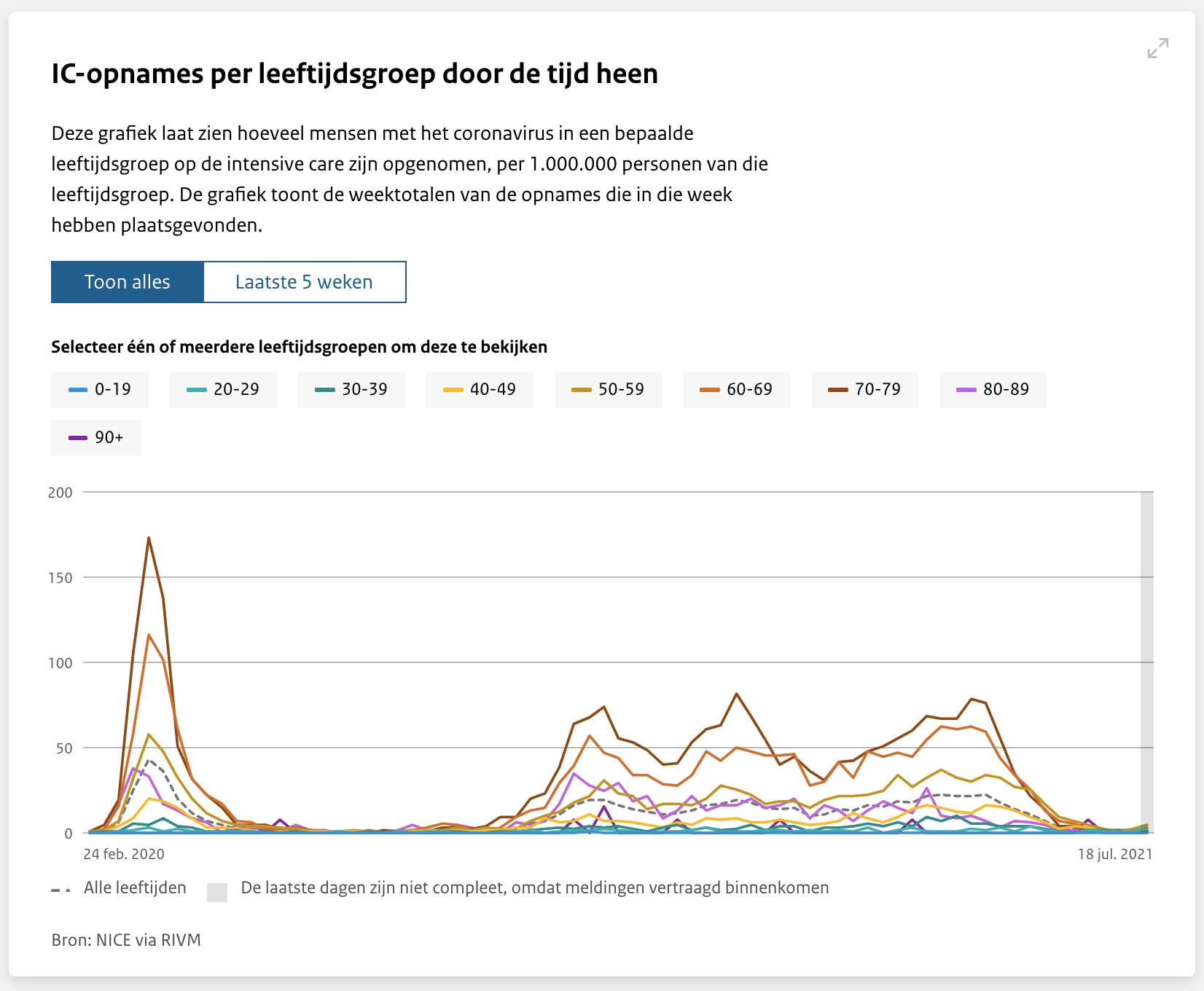Image resolution: width=1204 pixels, height=991 pixels.
Task: Click the '24 feb. 2020' start date label
Action: 124,854
